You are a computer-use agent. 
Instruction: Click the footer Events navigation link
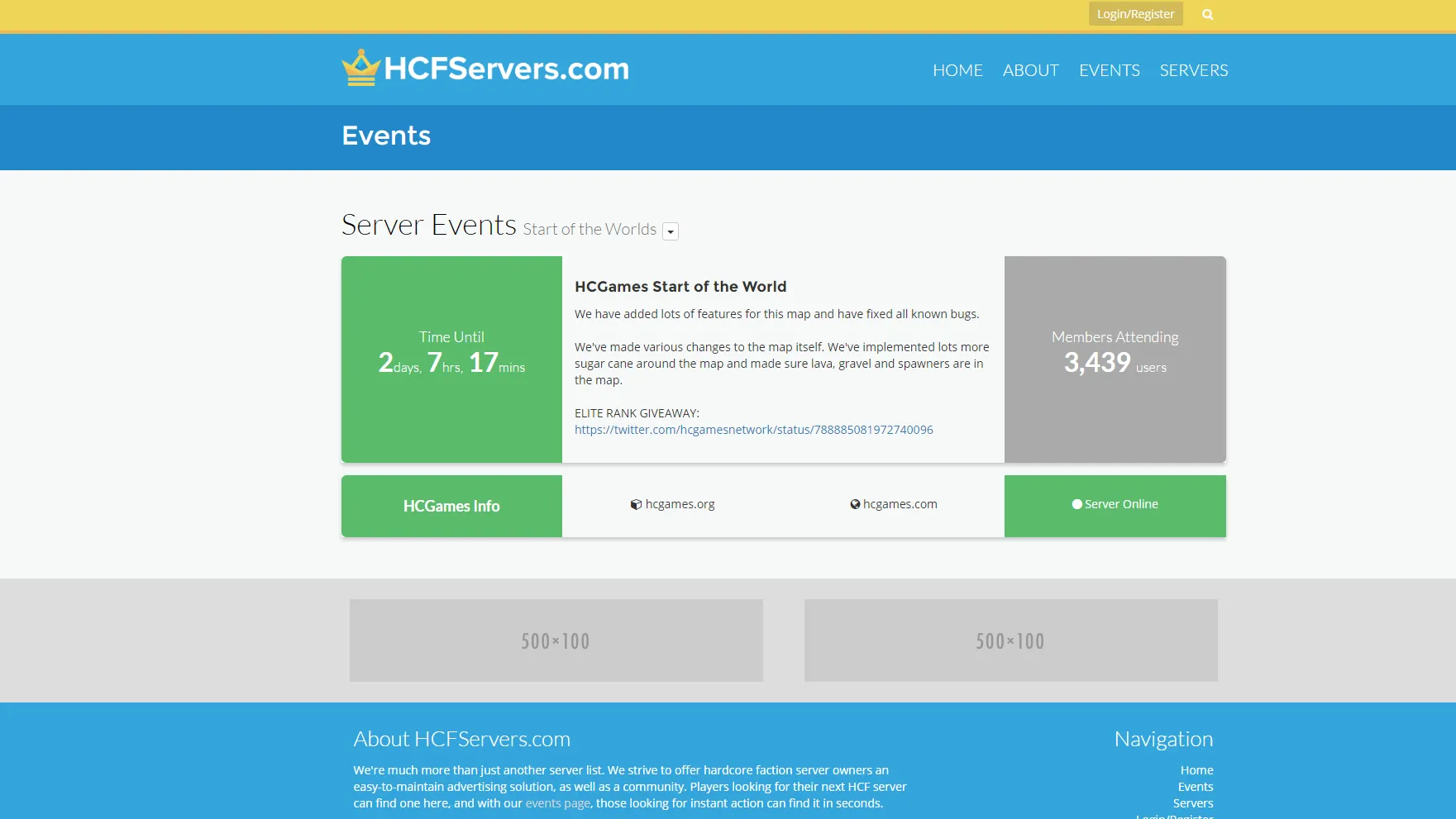pos(1196,787)
